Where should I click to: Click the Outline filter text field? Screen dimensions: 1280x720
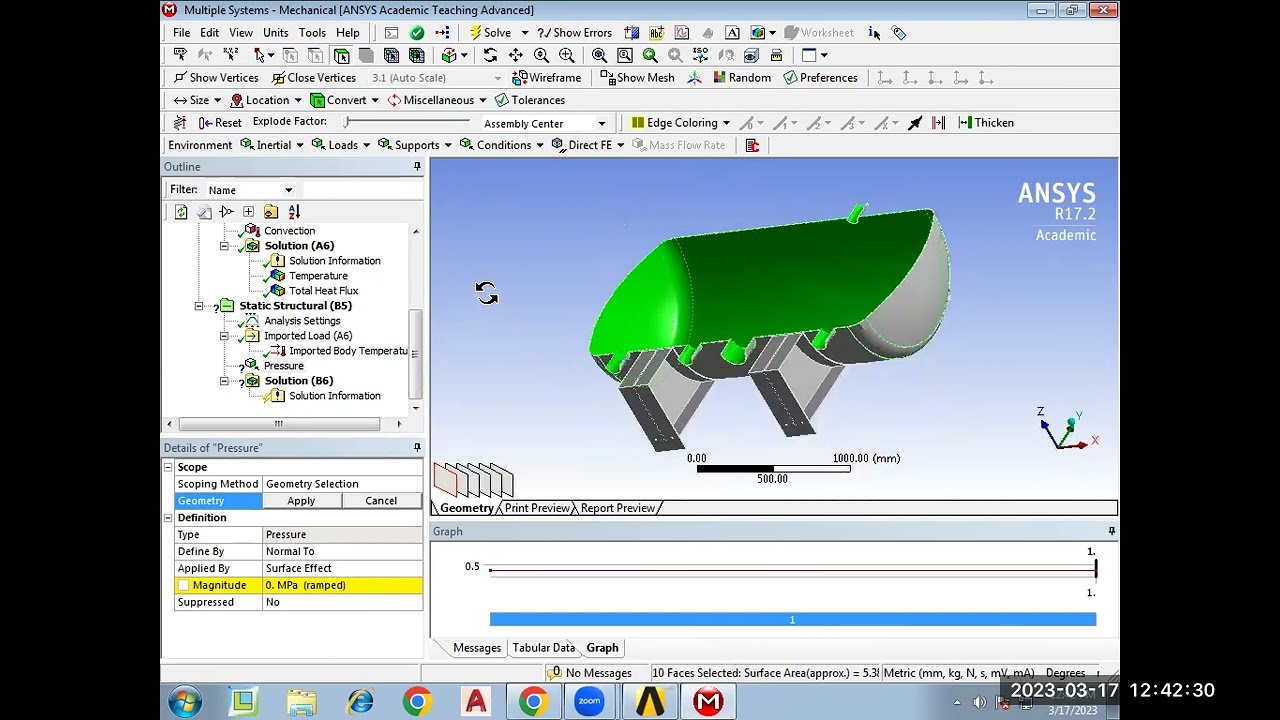click(362, 190)
